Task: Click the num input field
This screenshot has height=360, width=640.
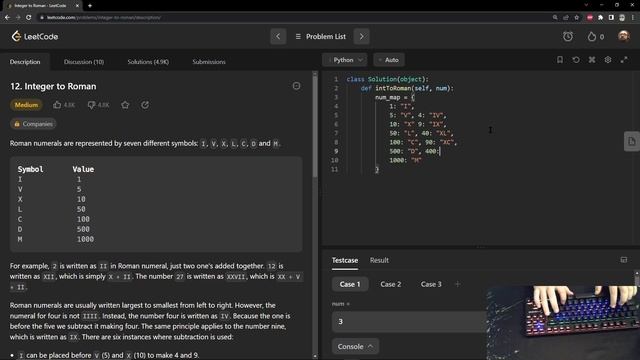Action: point(409,322)
